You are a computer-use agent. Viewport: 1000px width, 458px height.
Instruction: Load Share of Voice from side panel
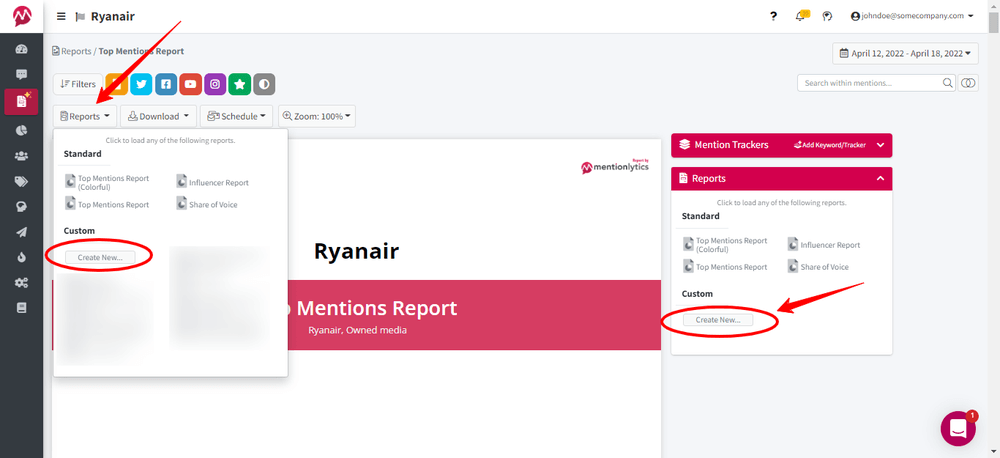tap(819, 267)
